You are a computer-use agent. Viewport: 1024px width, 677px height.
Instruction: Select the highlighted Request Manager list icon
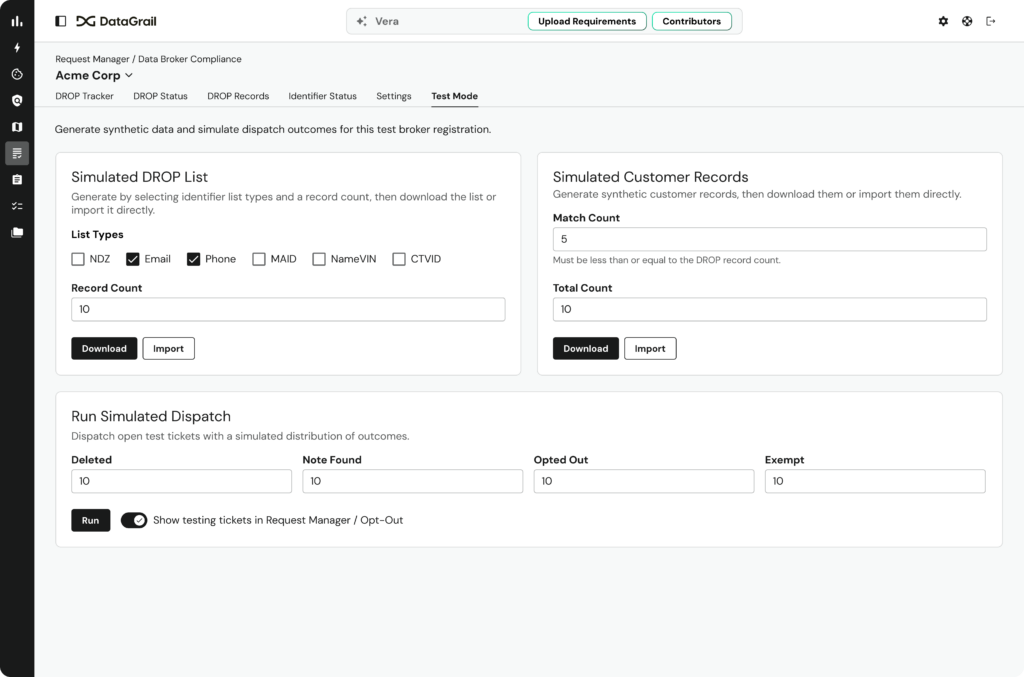click(x=17, y=153)
